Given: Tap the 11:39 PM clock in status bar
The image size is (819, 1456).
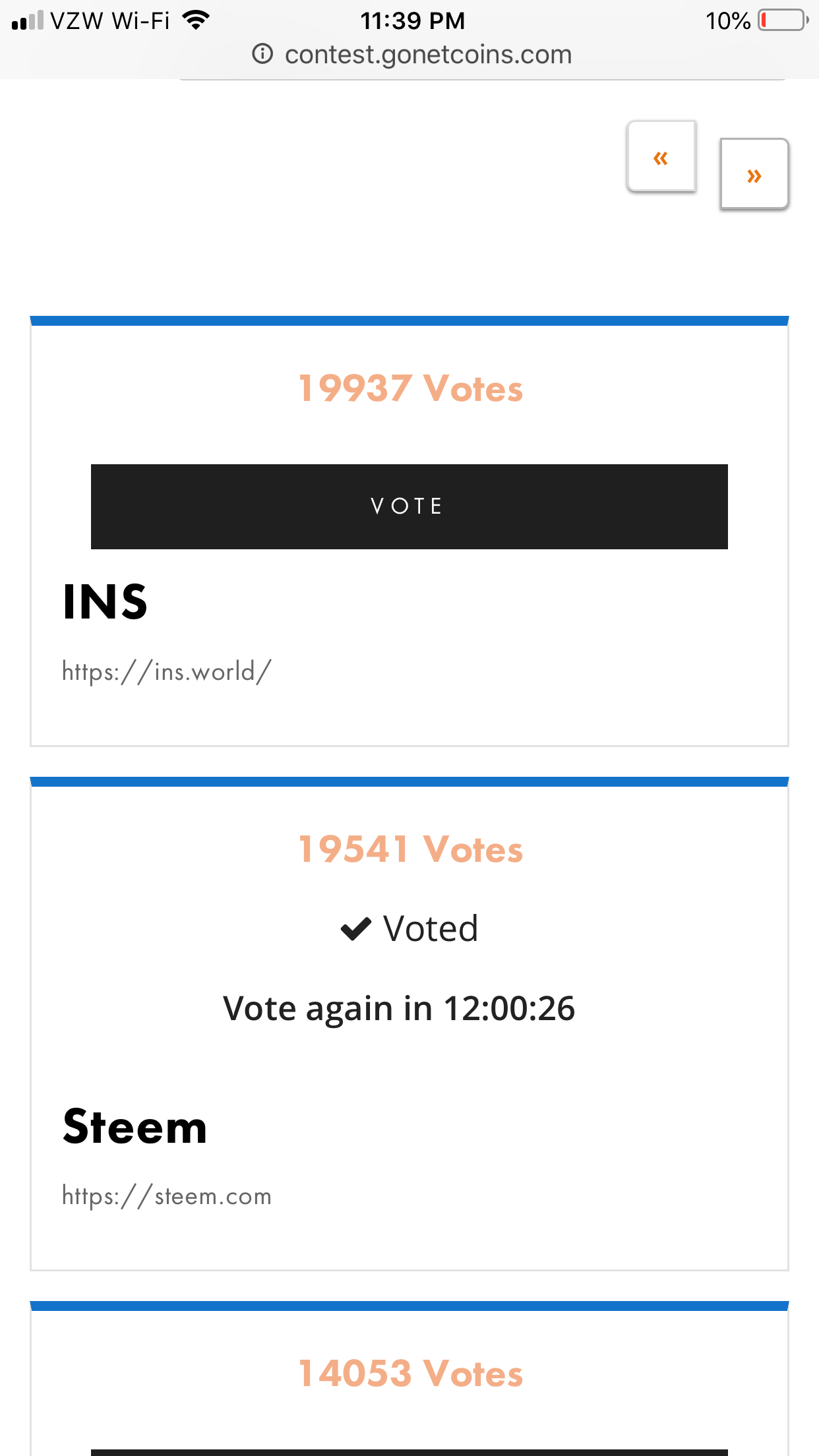Looking at the screenshot, I should point(412,20).
